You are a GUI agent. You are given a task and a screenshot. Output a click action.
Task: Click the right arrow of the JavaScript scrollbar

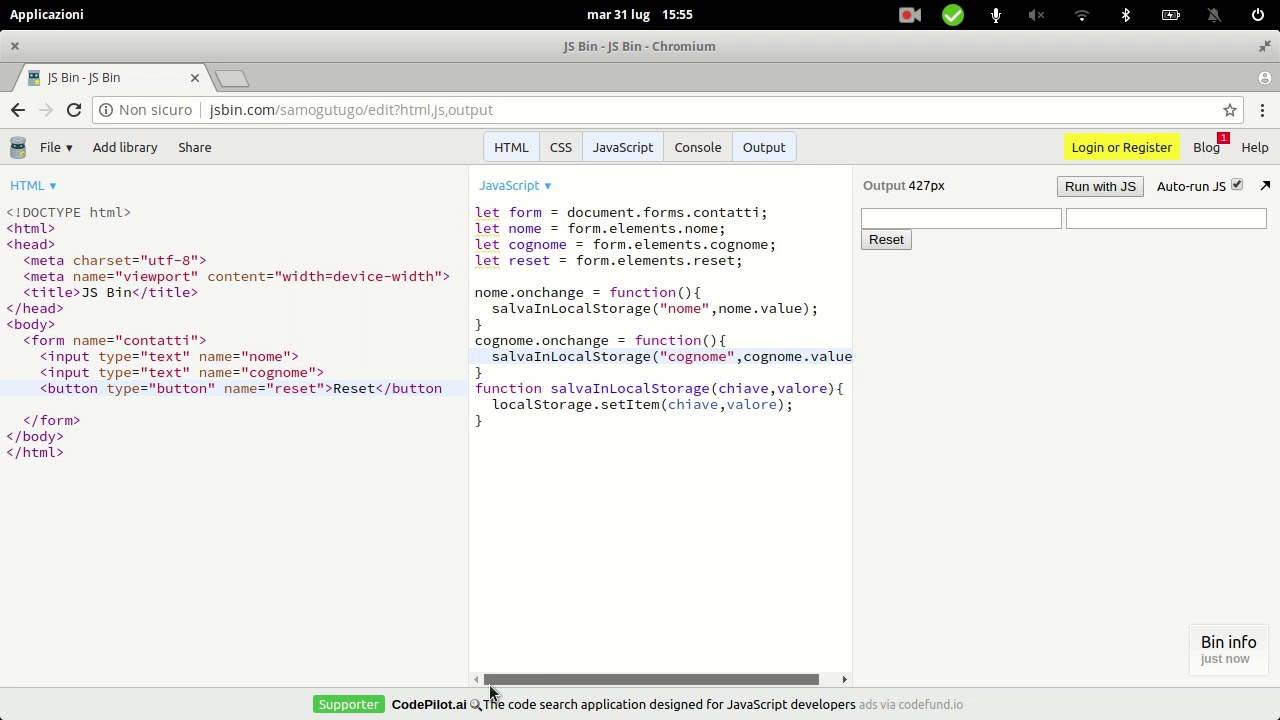pos(844,680)
